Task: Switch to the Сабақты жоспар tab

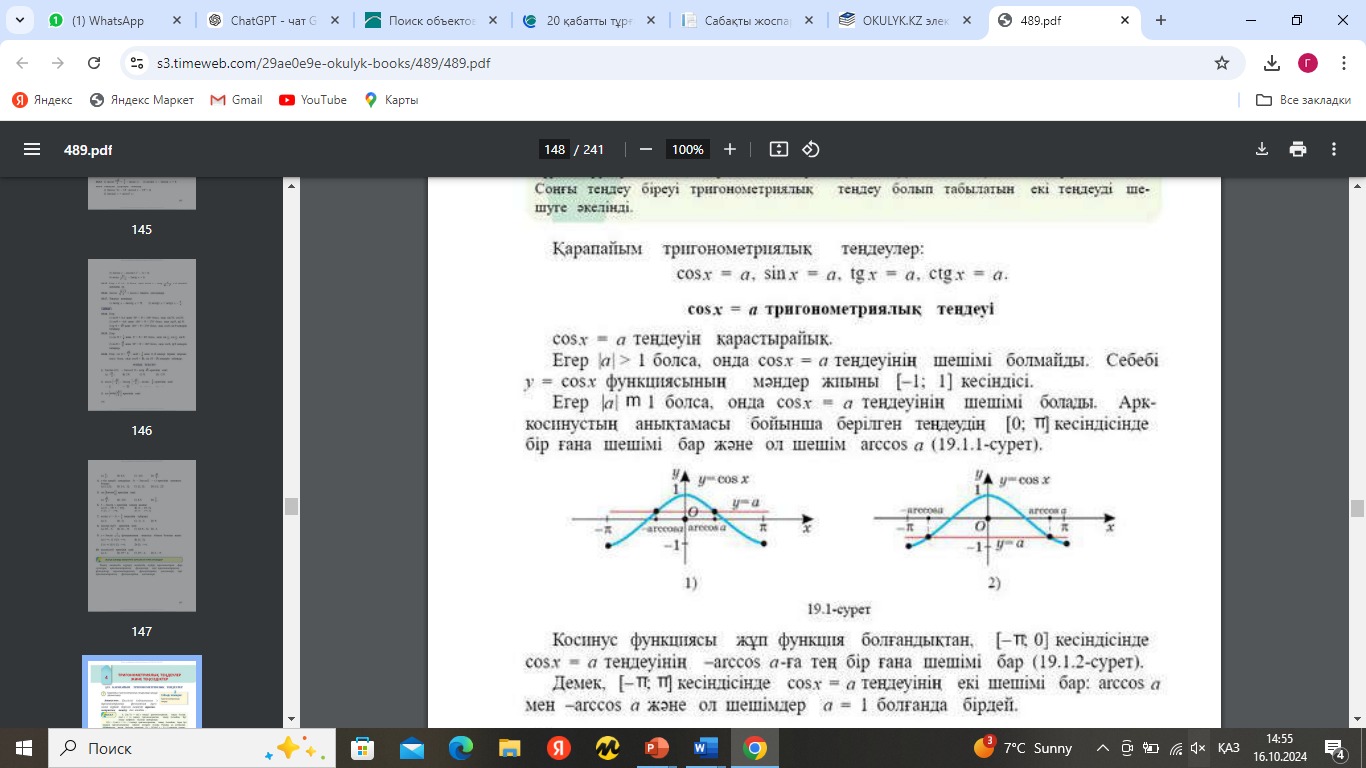Action: pyautogui.click(x=746, y=20)
